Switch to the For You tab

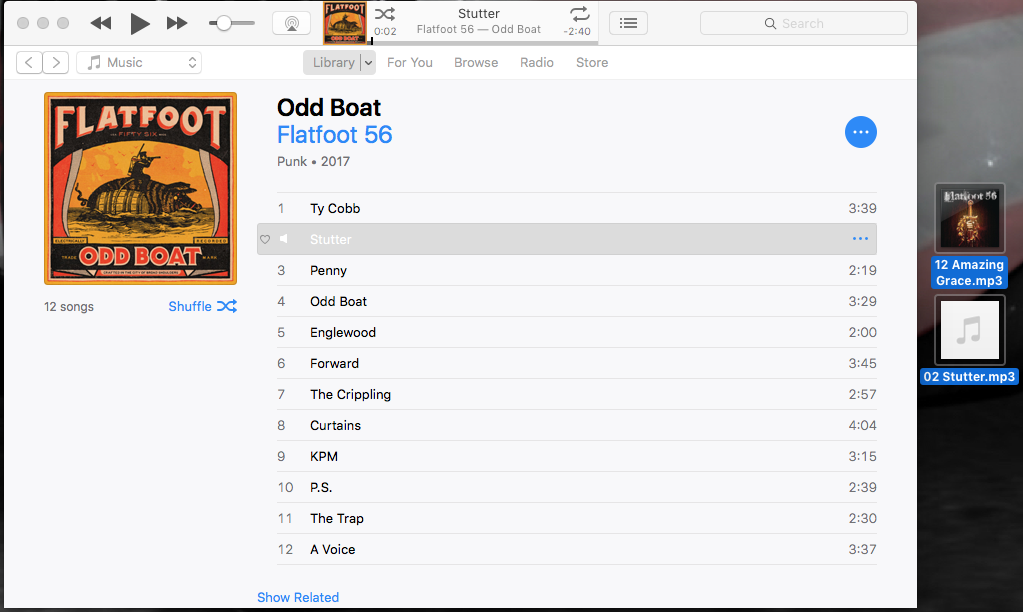click(x=410, y=63)
